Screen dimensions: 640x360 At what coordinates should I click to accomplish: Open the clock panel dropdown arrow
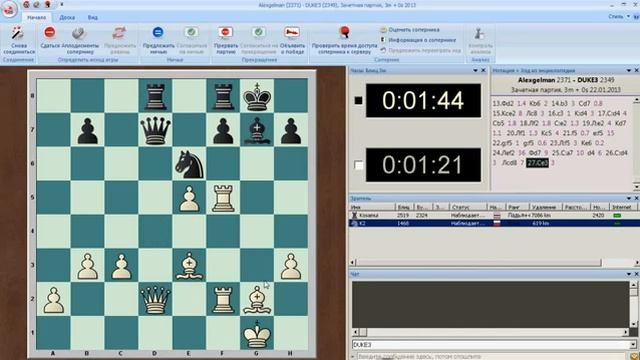pos(475,71)
